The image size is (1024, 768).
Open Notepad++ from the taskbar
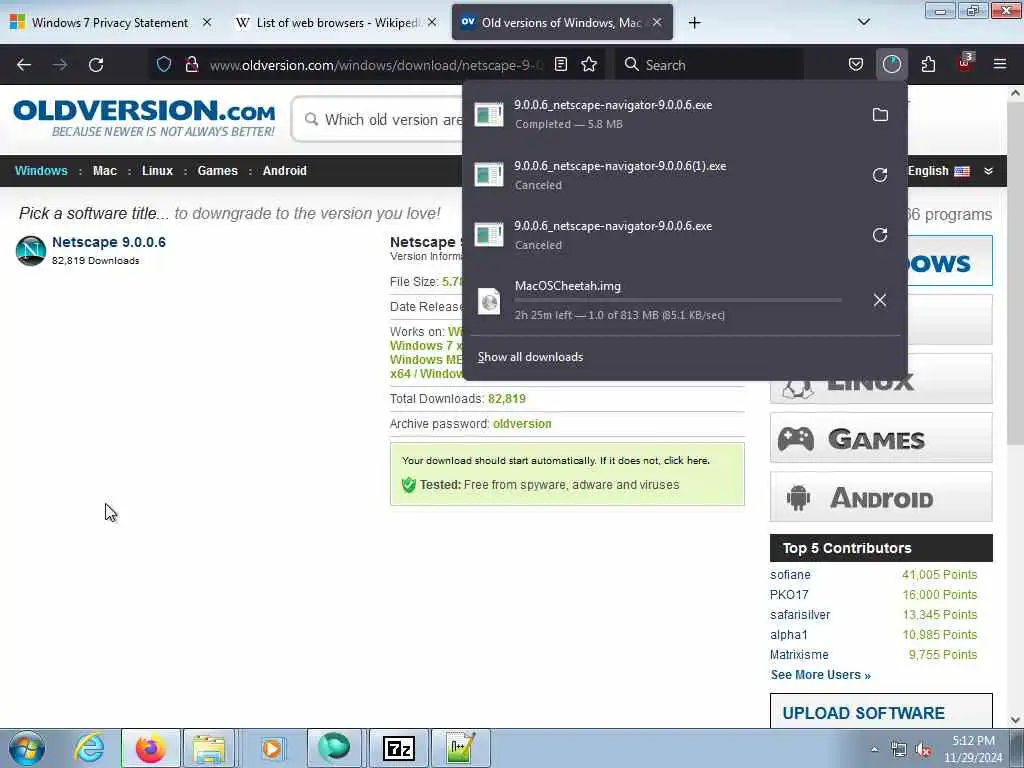tap(460, 748)
